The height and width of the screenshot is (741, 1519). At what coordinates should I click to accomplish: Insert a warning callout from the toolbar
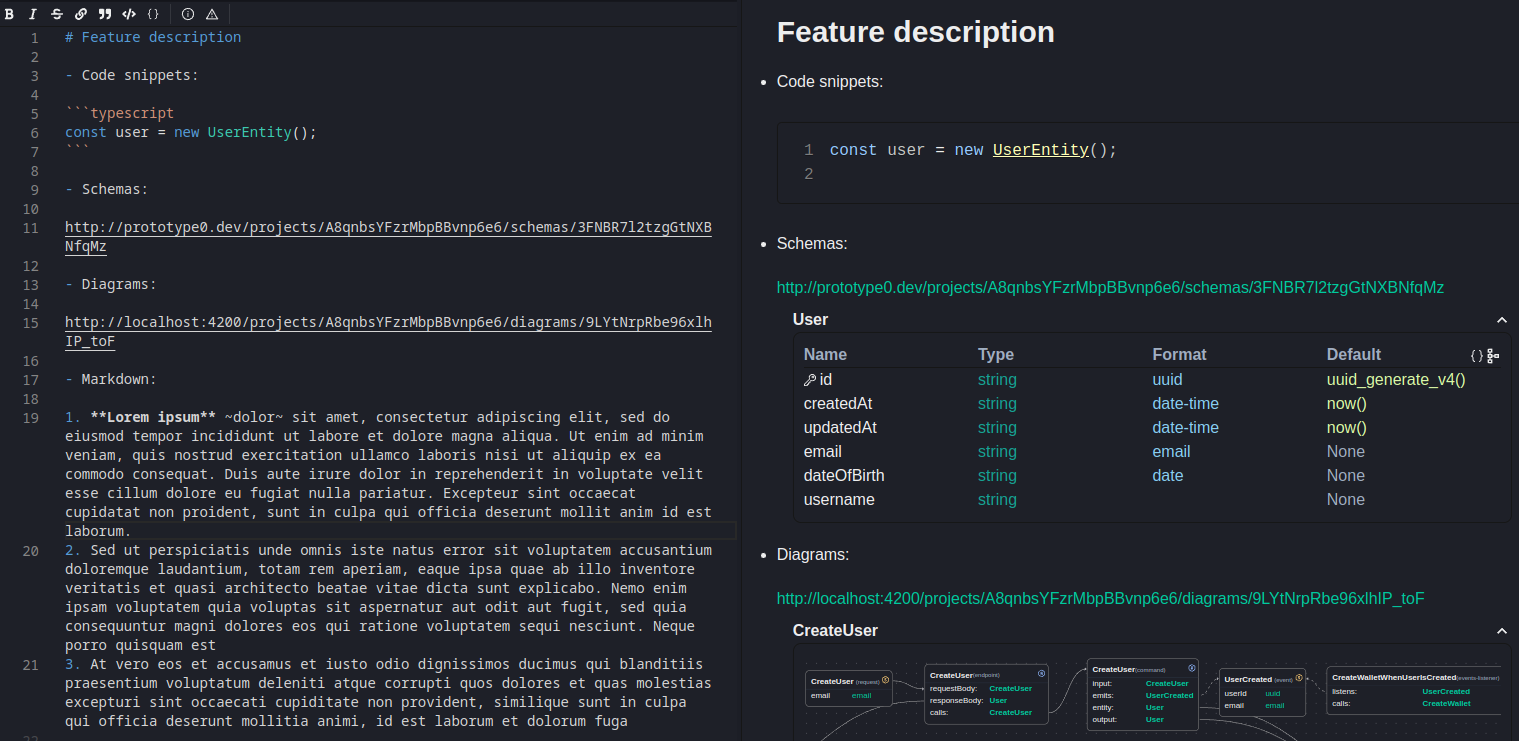tap(212, 14)
